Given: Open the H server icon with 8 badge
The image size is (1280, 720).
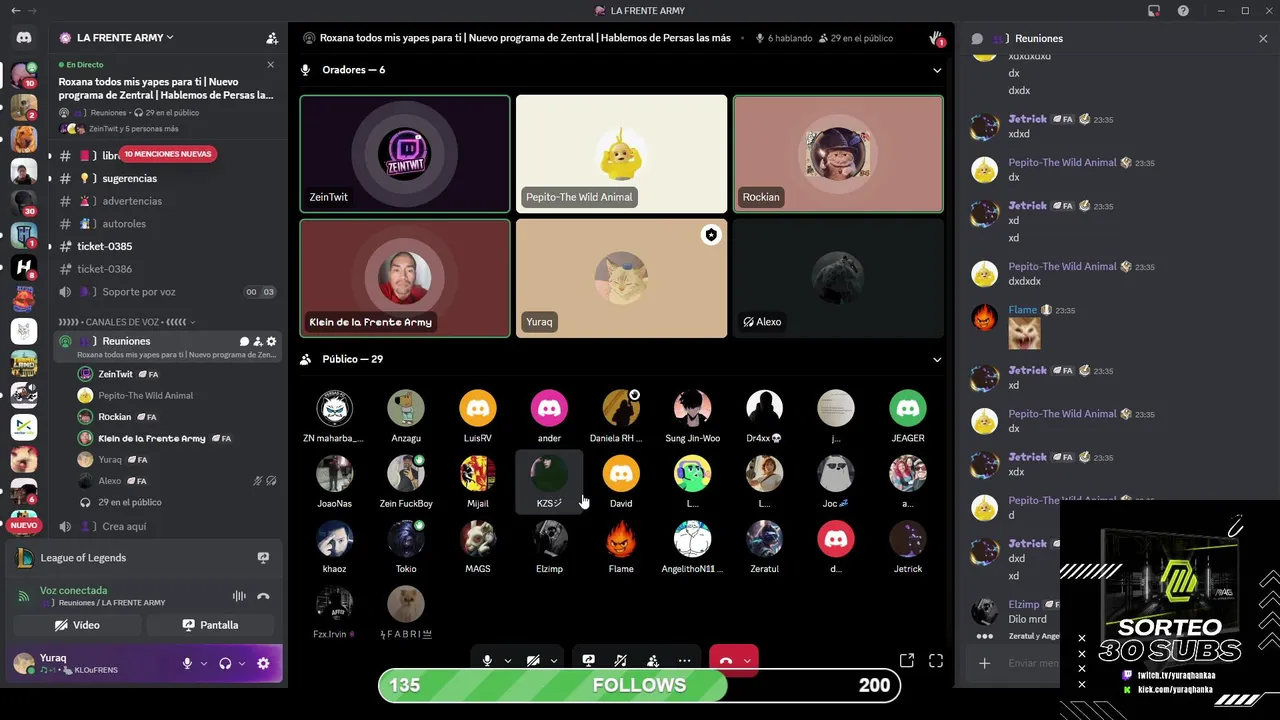Looking at the screenshot, I should pos(24,267).
